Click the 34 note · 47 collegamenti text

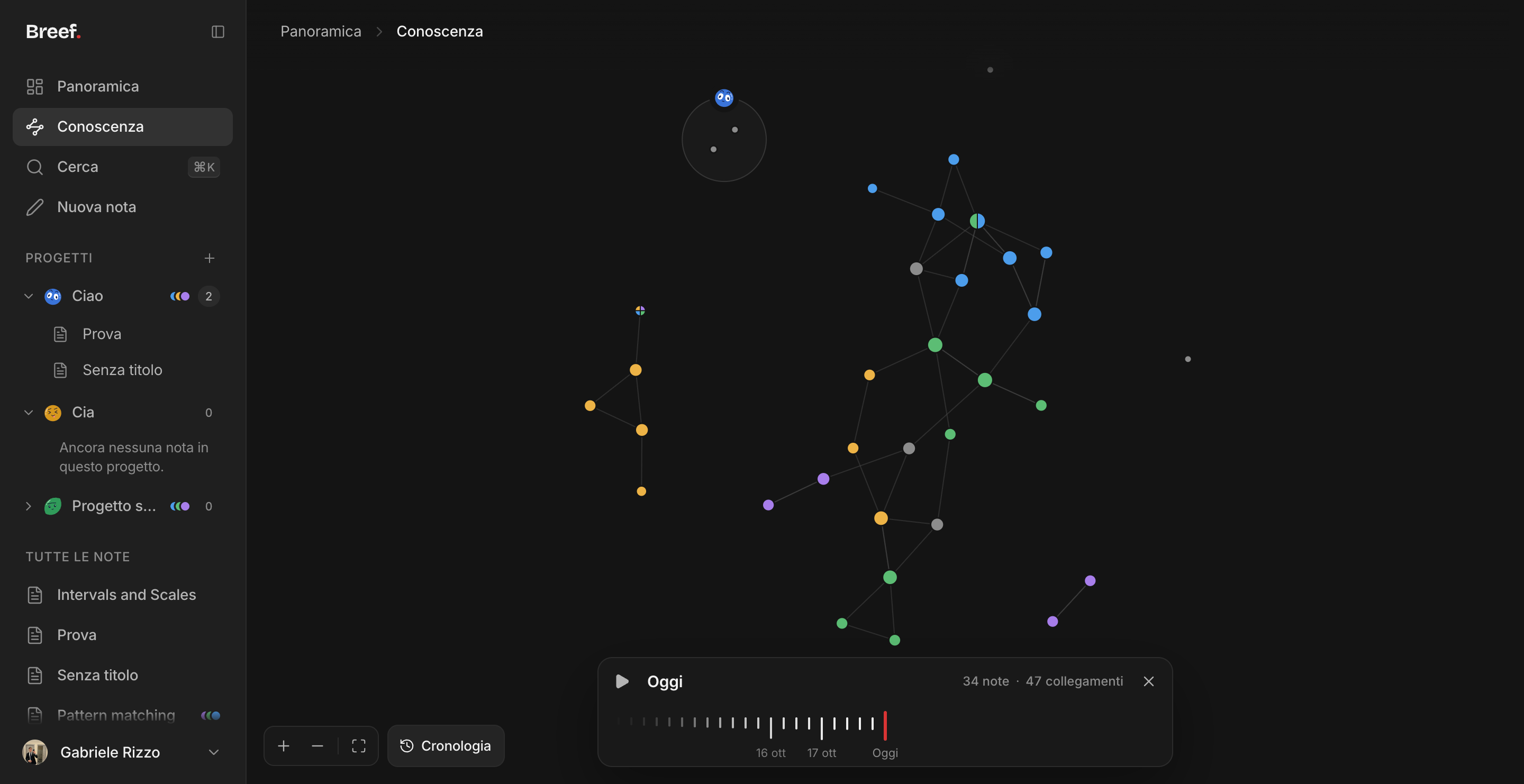[1043, 681]
